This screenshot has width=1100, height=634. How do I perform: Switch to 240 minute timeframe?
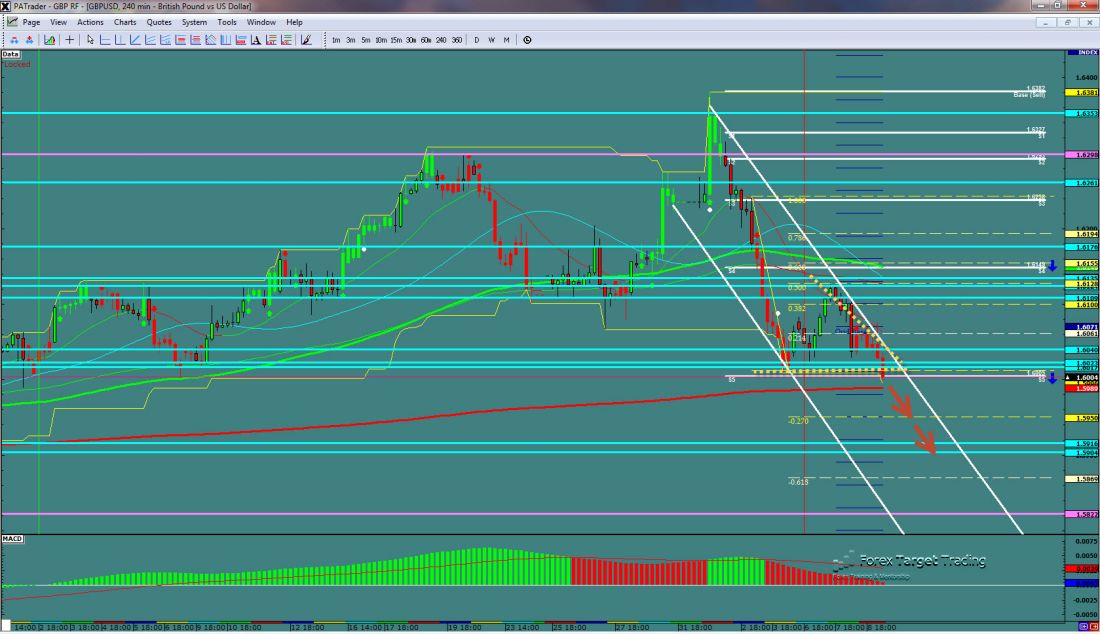coord(442,40)
